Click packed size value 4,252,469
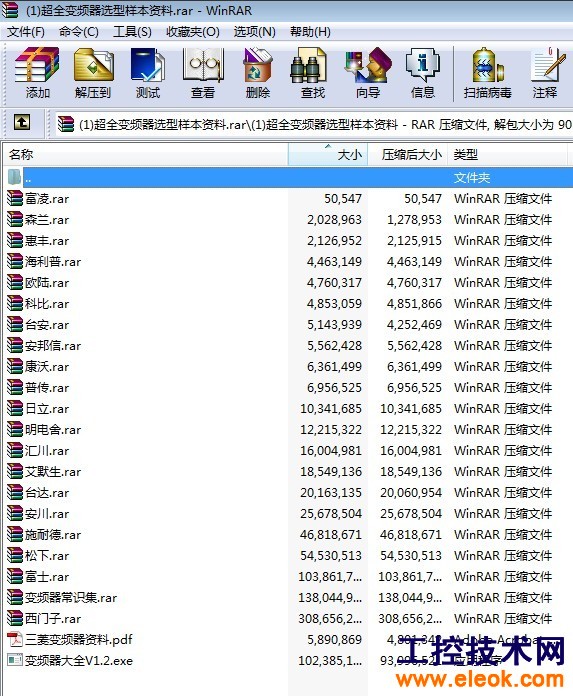This screenshot has width=573, height=696. (x=414, y=324)
